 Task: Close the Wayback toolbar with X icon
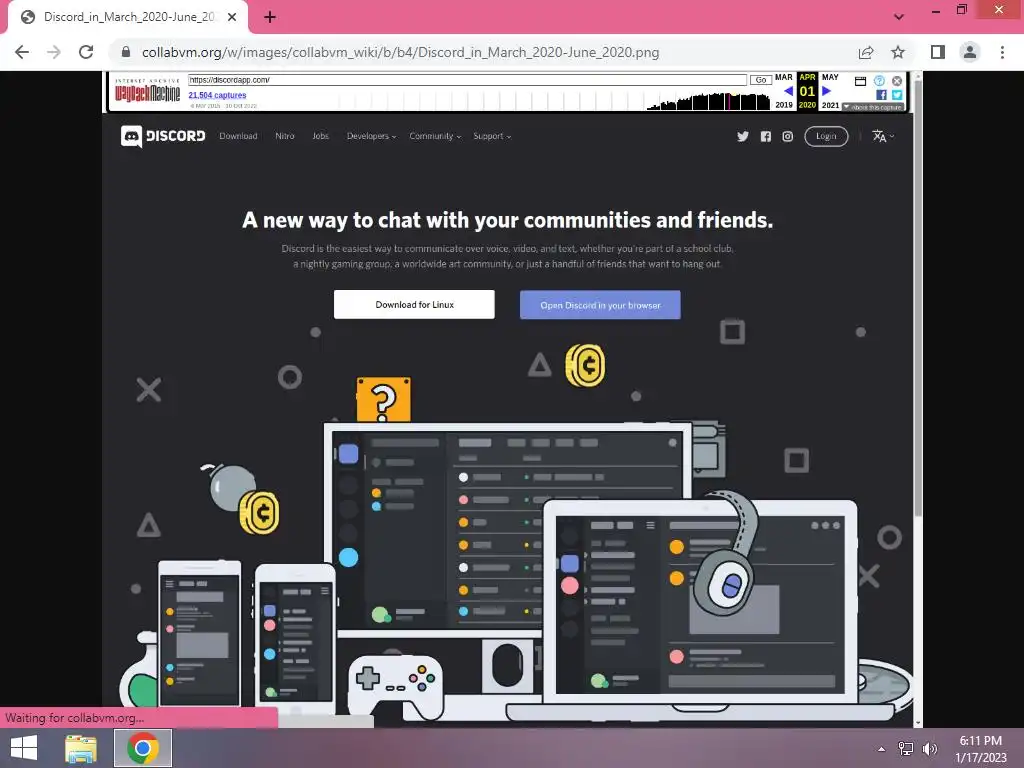897,81
